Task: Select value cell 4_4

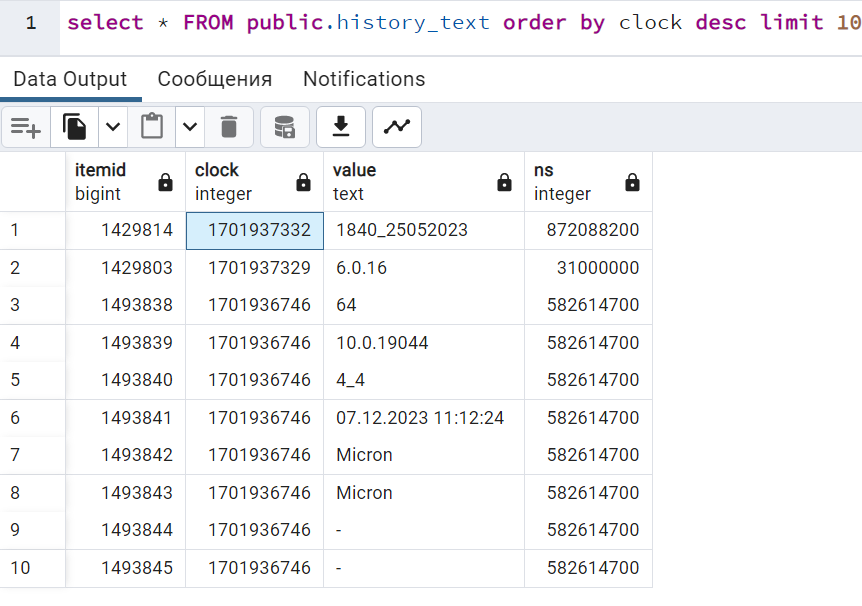Action: (x=424, y=380)
